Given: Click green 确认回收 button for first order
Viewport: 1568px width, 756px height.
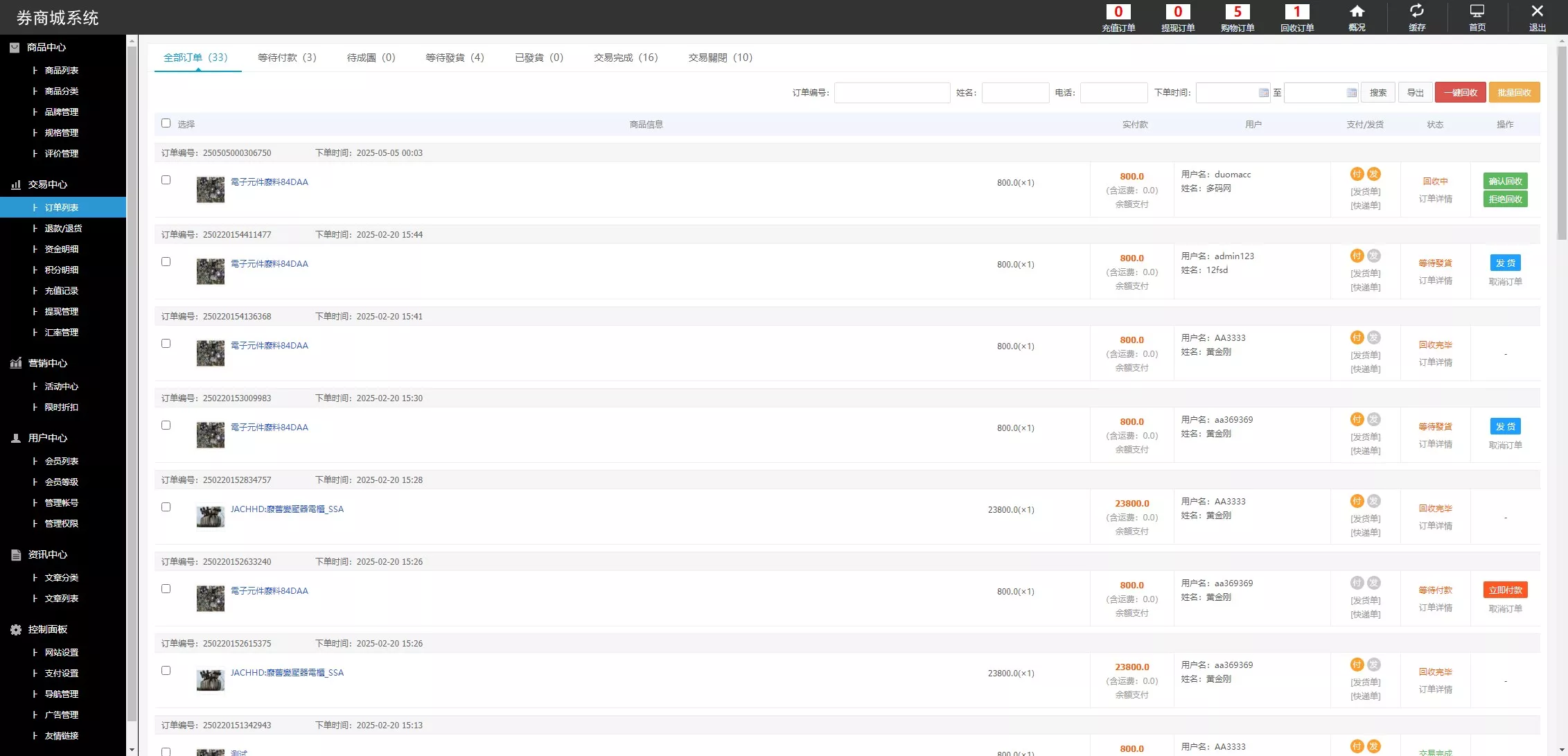Looking at the screenshot, I should point(1505,182).
